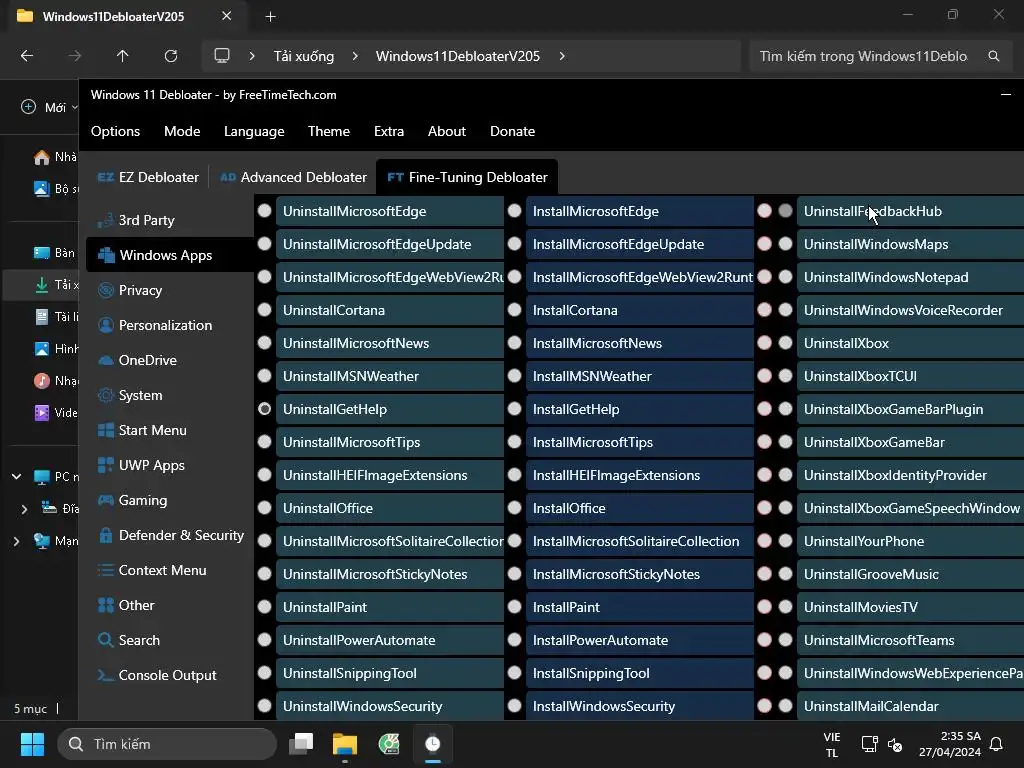Select radio button beside UninstallWindowsMaps
This screenshot has height=768, width=1024.
pyautogui.click(x=786, y=244)
